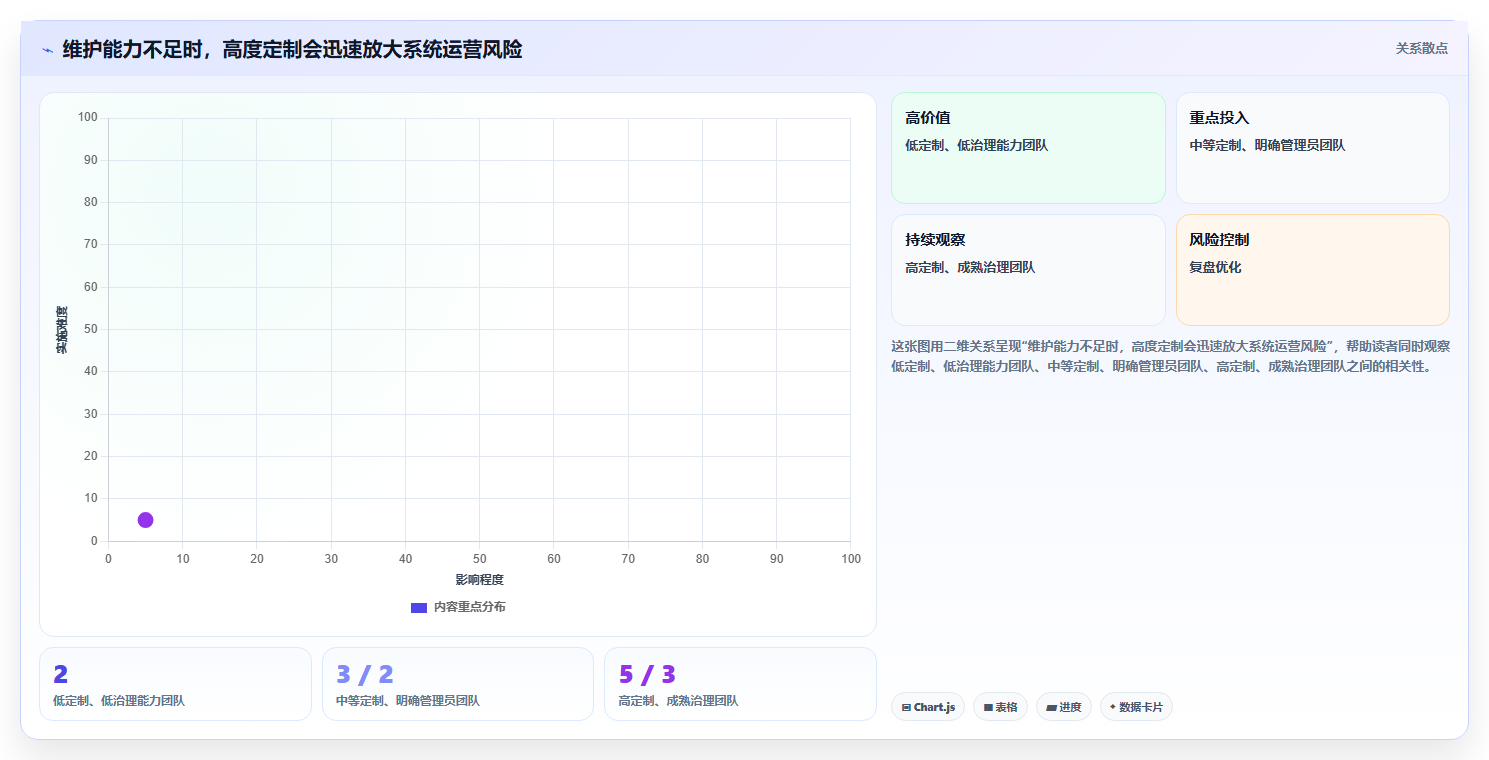Click the x-axis tick label 20
The height and width of the screenshot is (760, 1489).
pos(257,559)
